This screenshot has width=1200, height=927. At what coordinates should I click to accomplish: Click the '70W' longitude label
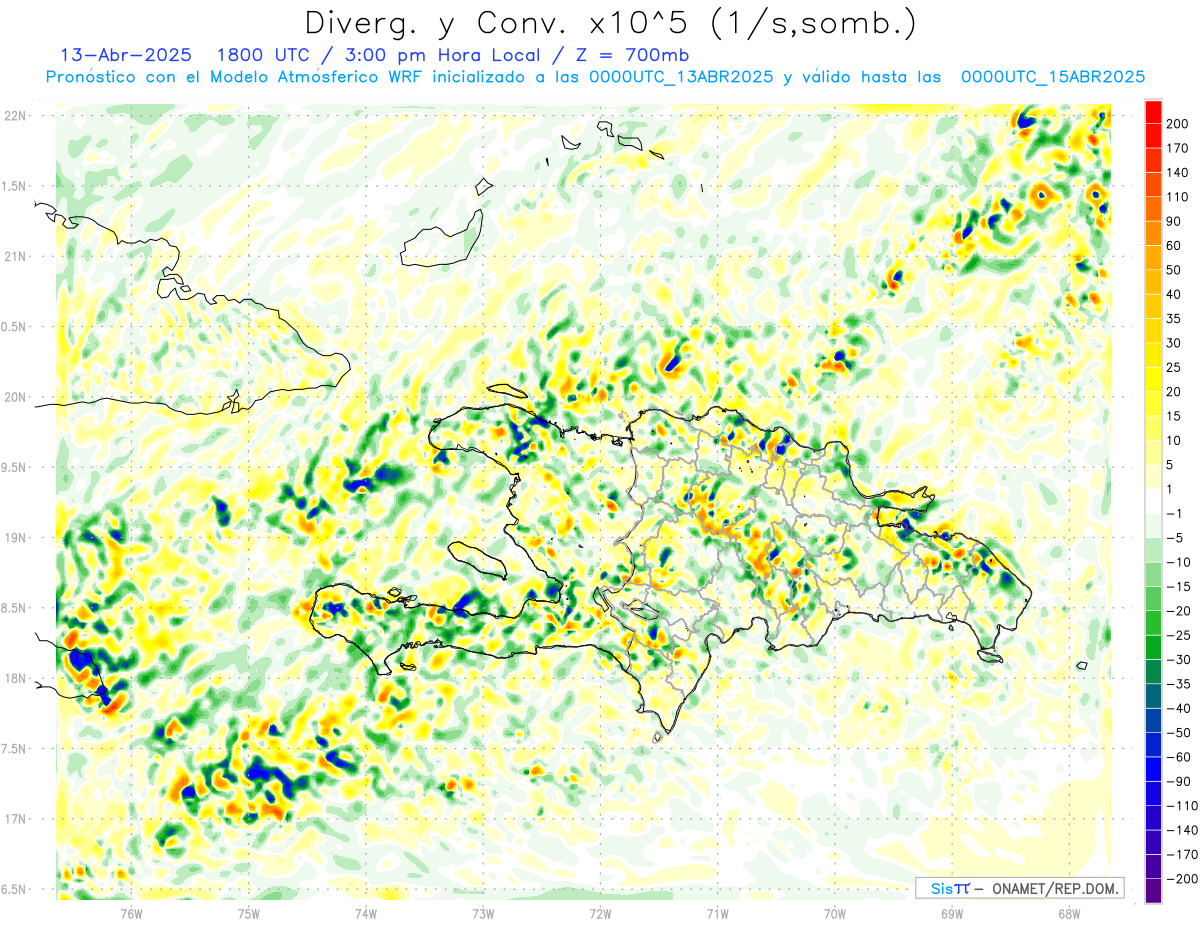834,914
